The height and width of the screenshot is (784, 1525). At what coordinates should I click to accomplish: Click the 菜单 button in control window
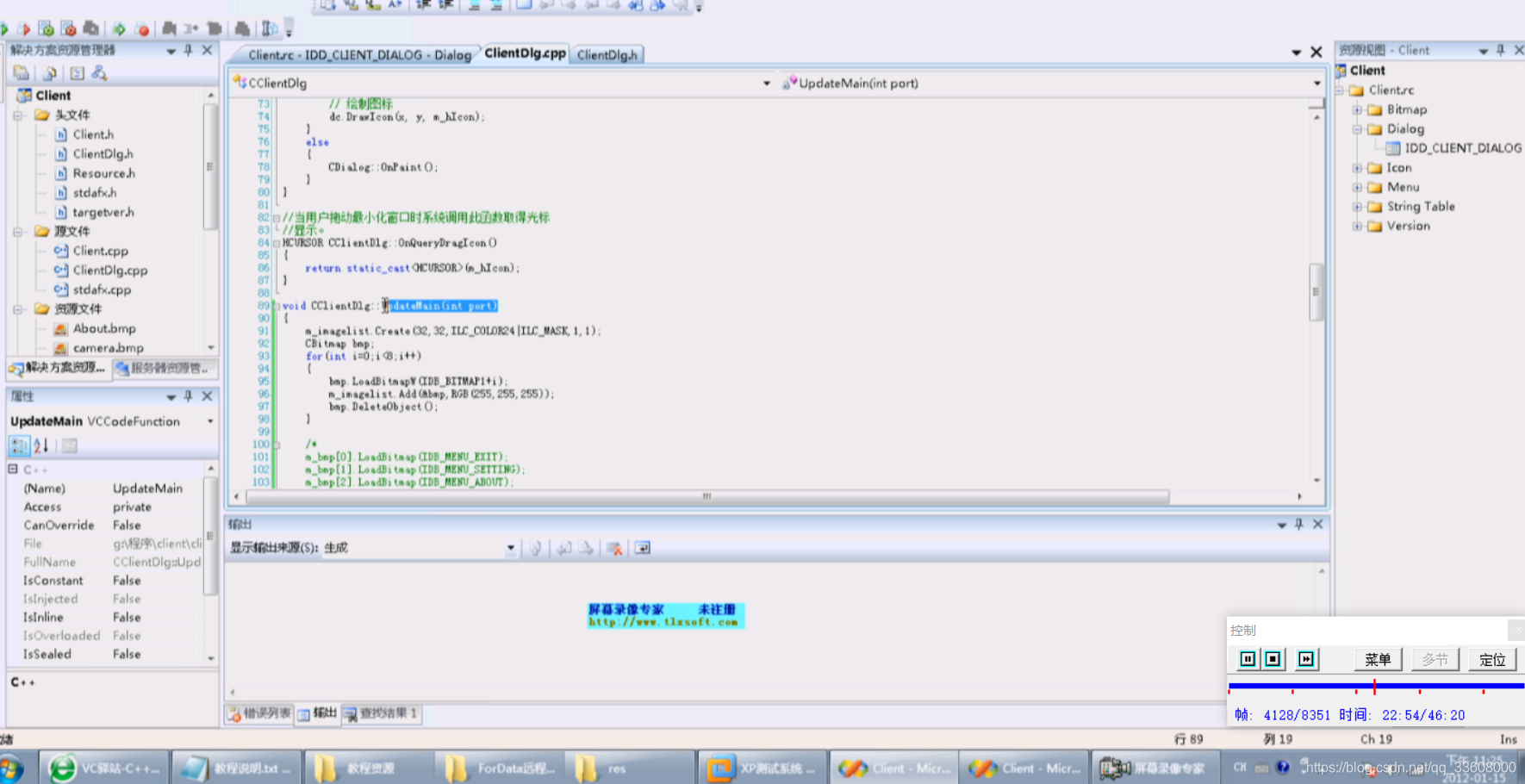(x=1378, y=659)
